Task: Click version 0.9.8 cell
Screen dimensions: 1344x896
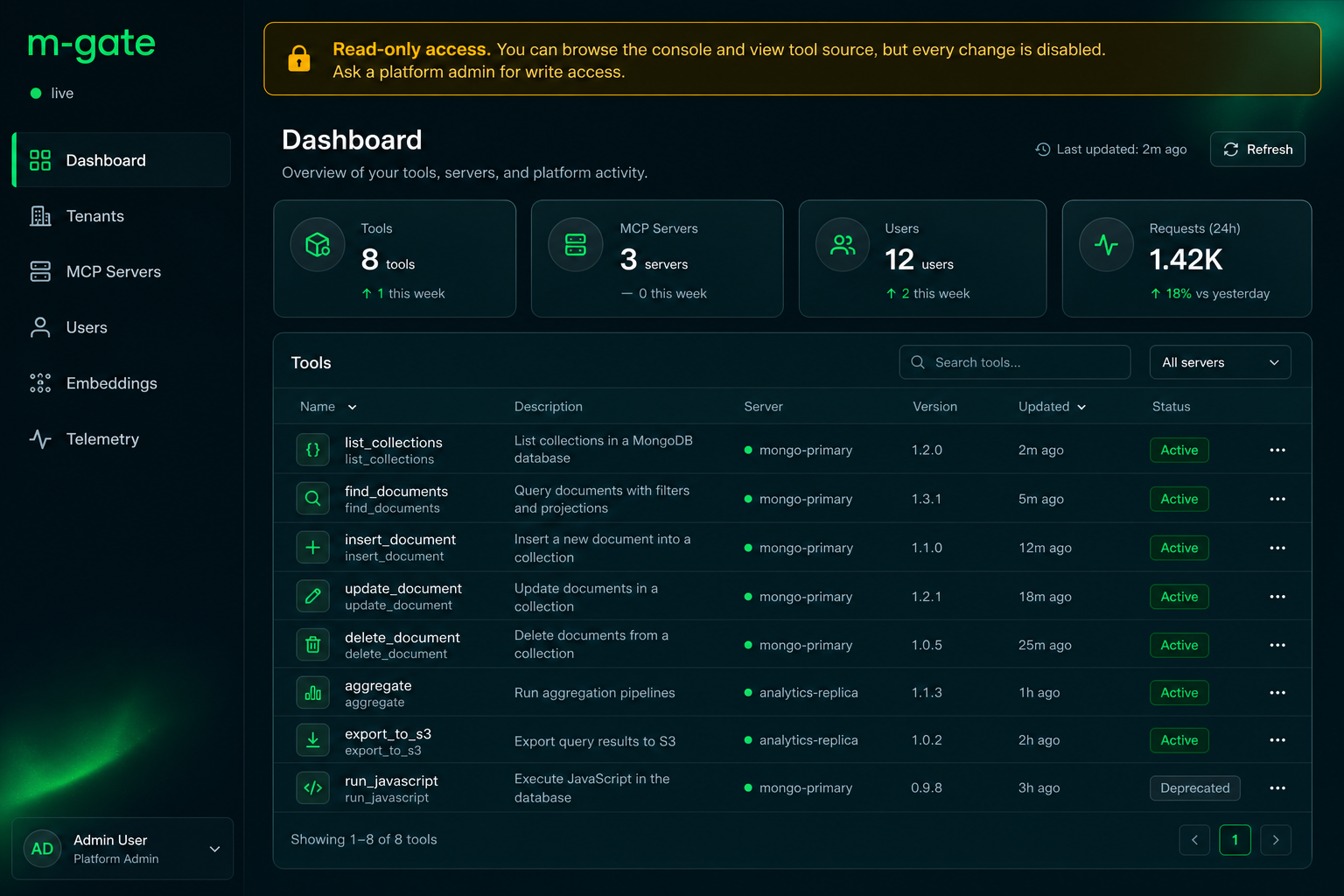Action: click(927, 788)
